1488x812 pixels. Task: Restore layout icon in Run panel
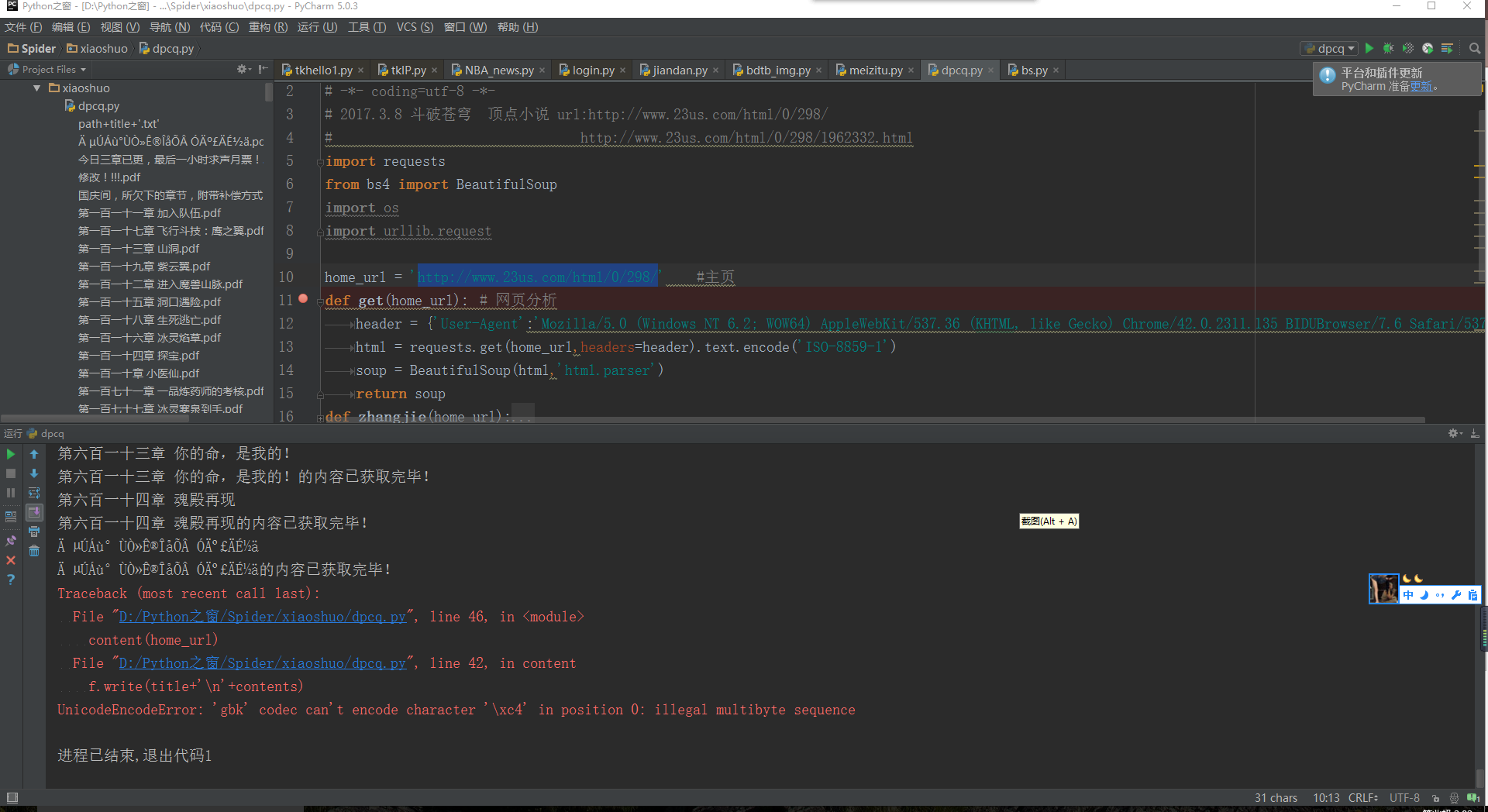coord(11,516)
